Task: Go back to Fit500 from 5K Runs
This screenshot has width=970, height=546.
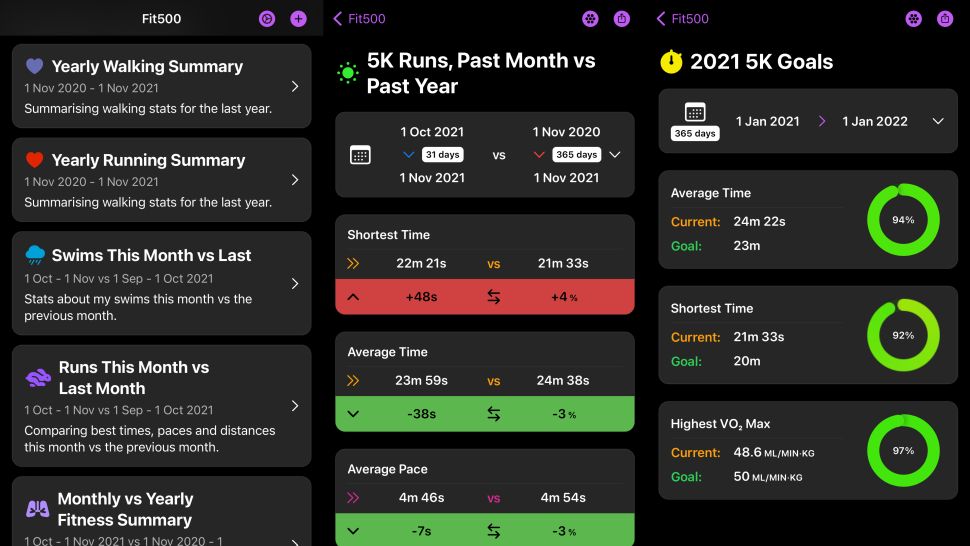Action: coord(359,19)
